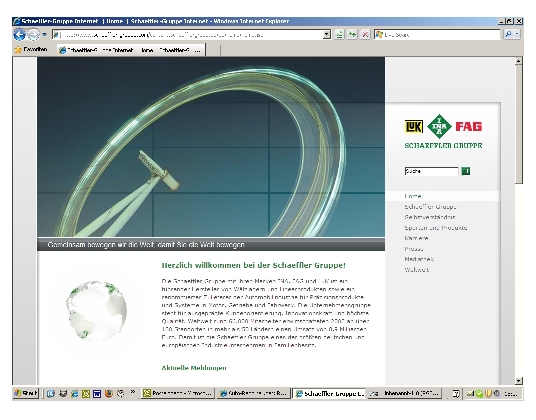Click the wind turbine hero image

pyautogui.click(x=211, y=147)
